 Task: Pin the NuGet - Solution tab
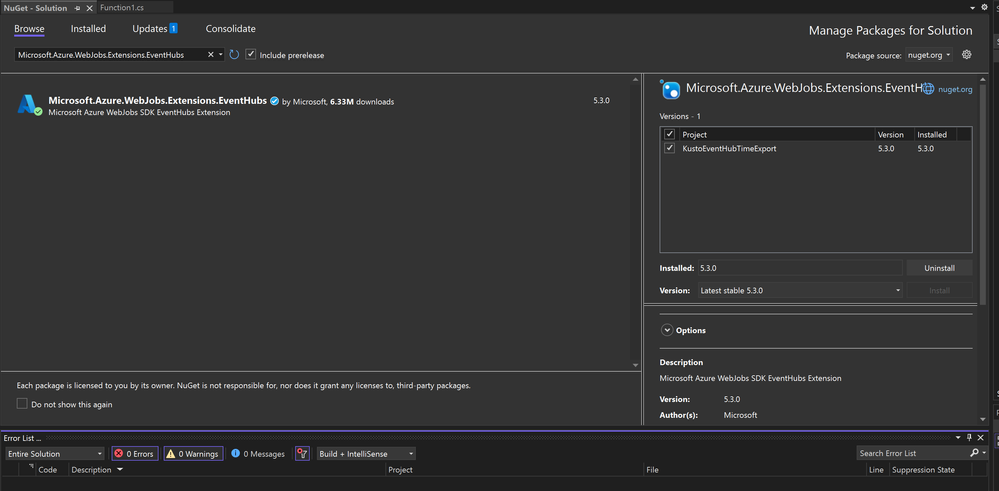tap(77, 8)
